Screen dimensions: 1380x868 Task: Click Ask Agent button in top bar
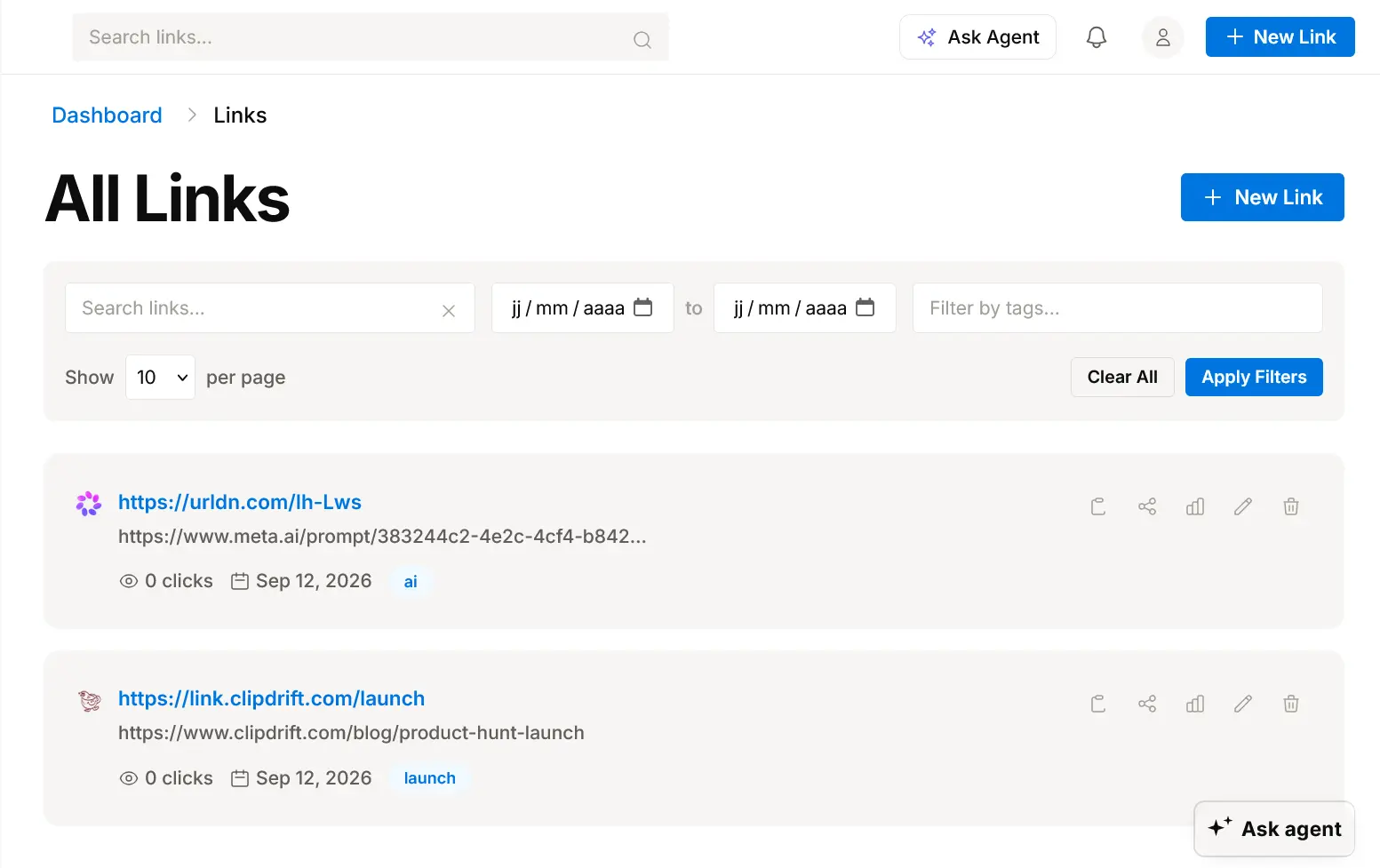click(x=977, y=37)
